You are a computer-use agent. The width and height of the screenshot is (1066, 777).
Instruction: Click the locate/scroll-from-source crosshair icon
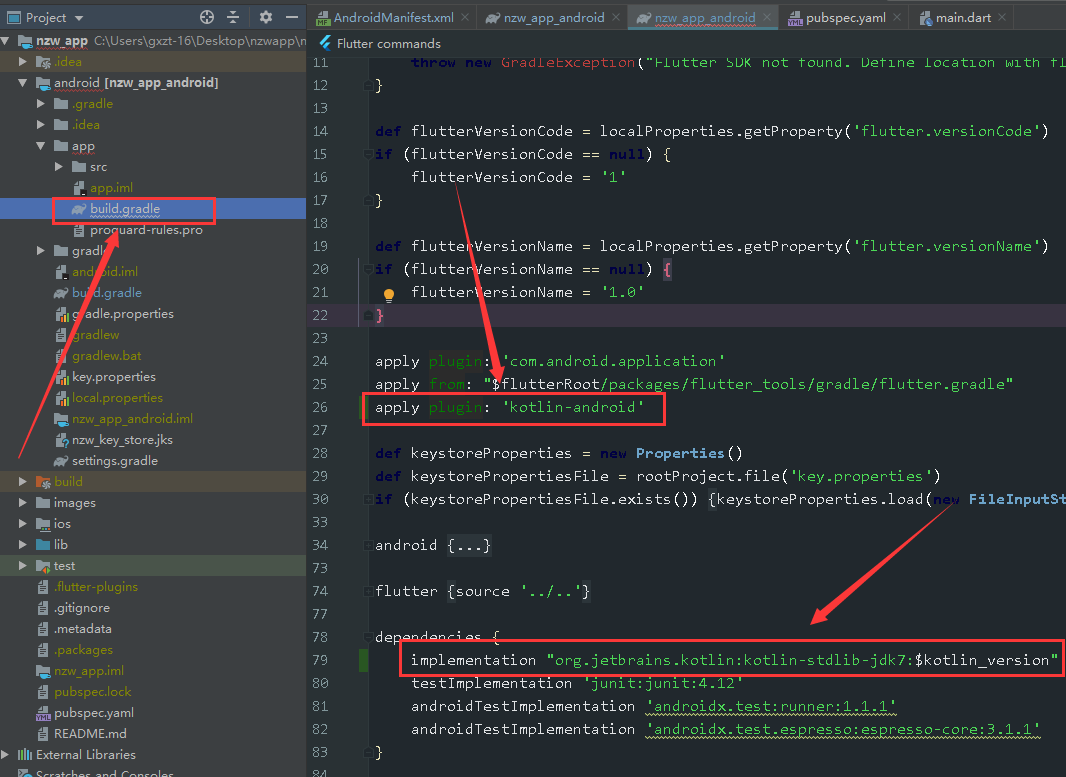click(207, 17)
